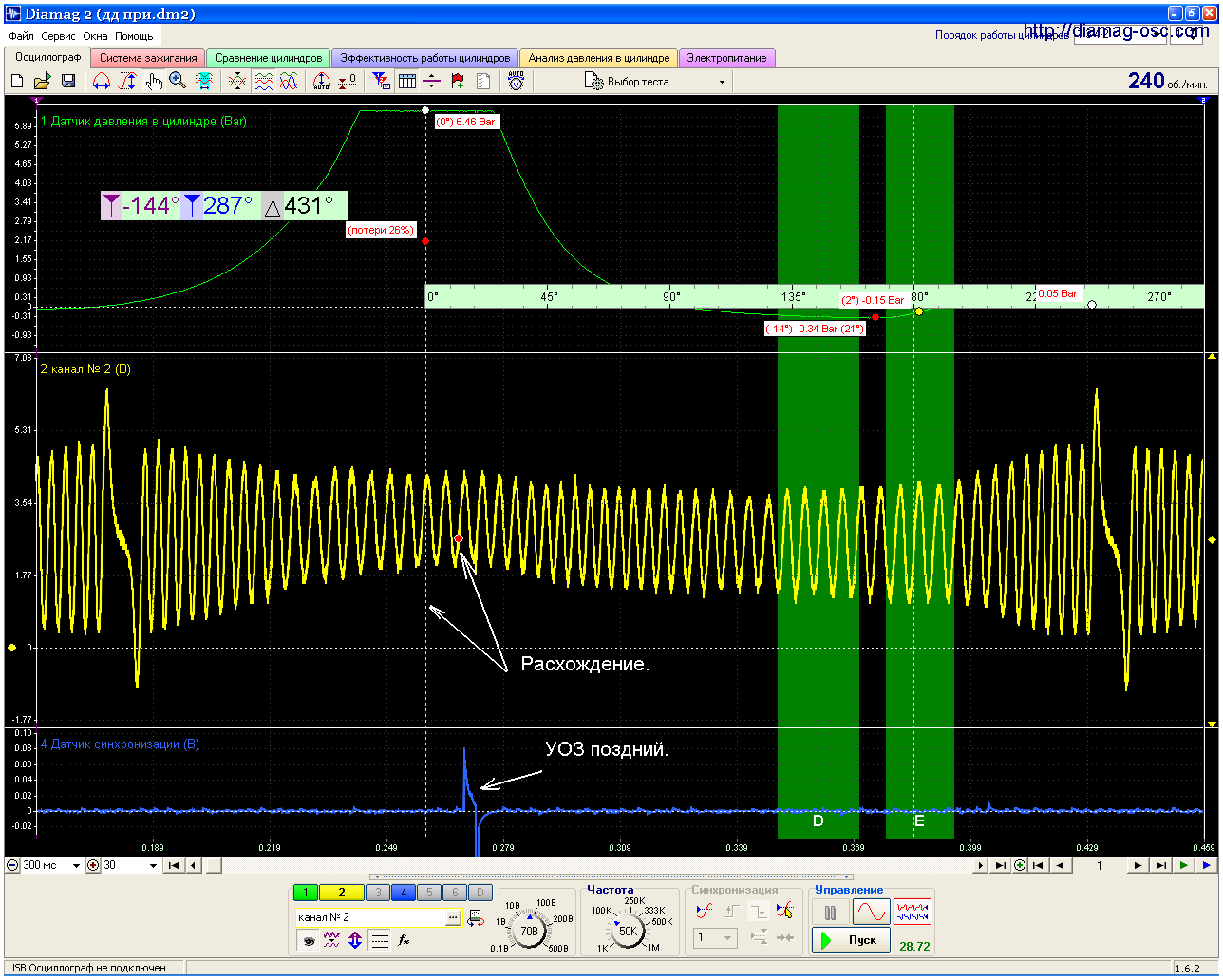
Task: Toggle disabled channel 3 button
Action: tap(378, 893)
